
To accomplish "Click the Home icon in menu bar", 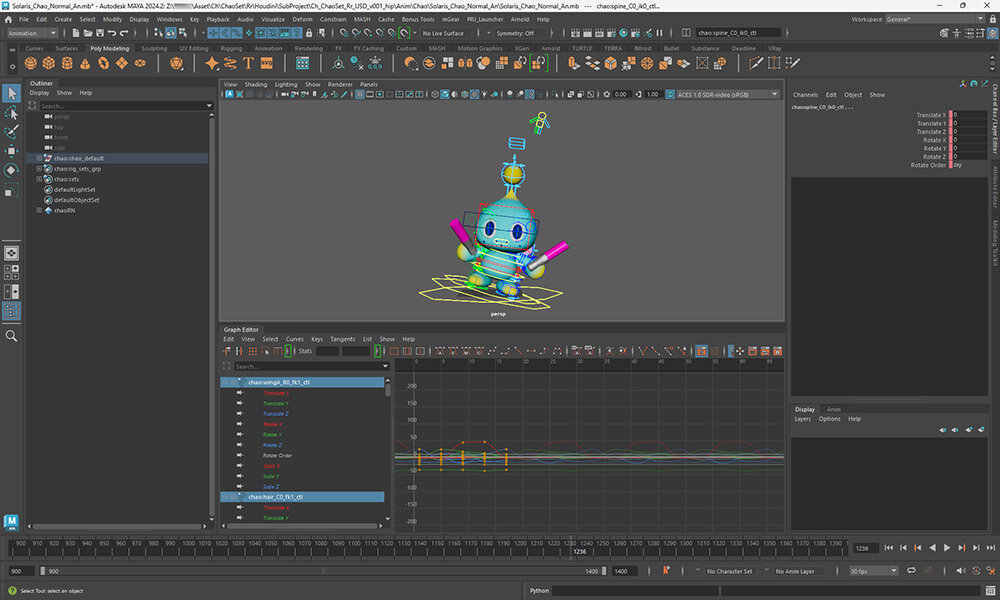I will pyautogui.click(x=8, y=20).
